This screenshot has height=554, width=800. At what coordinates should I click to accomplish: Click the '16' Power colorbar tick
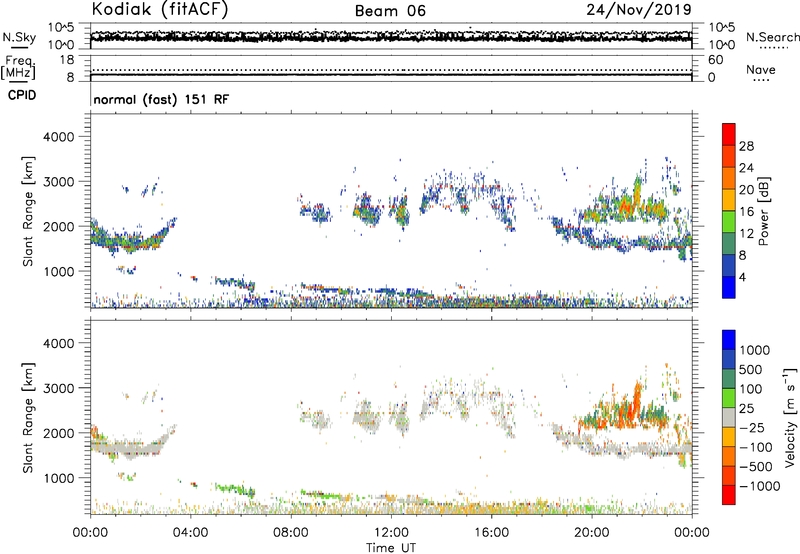746,212
